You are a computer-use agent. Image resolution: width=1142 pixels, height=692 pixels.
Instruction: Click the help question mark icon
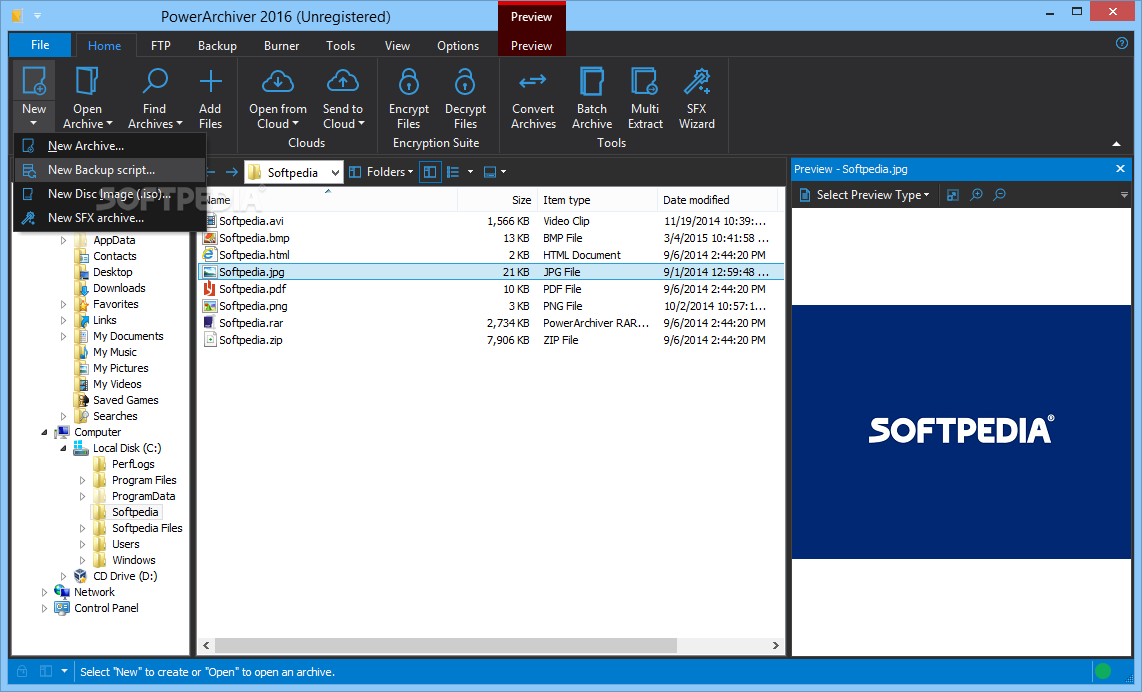1122,44
